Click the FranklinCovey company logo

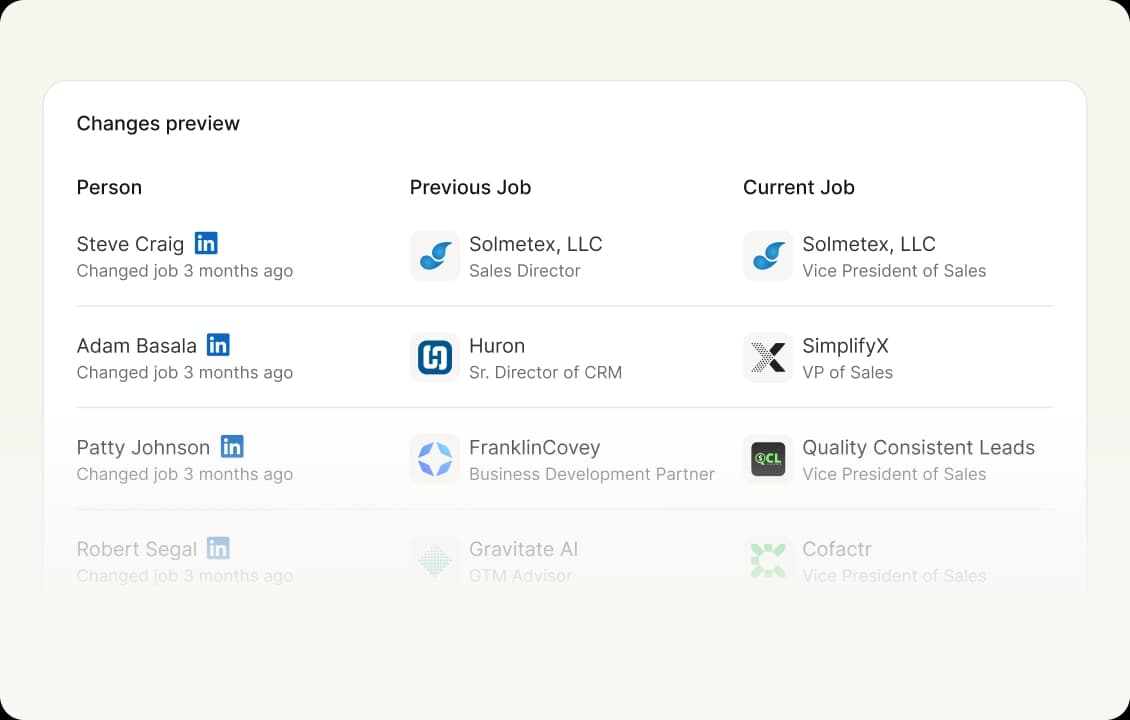(435, 460)
